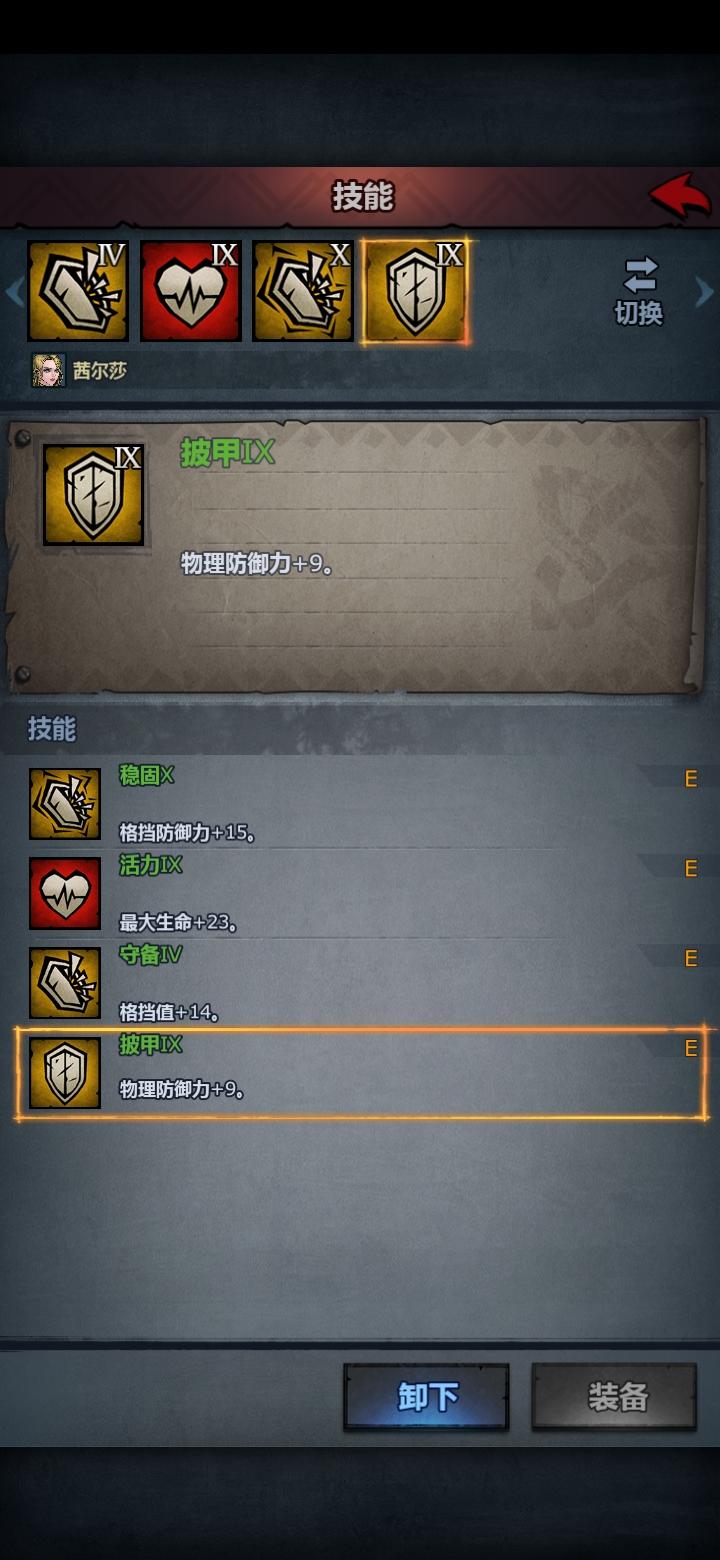Image resolution: width=720 pixels, height=1560 pixels.
Task: Click the E marker on 活力IX row
Action: click(690, 869)
